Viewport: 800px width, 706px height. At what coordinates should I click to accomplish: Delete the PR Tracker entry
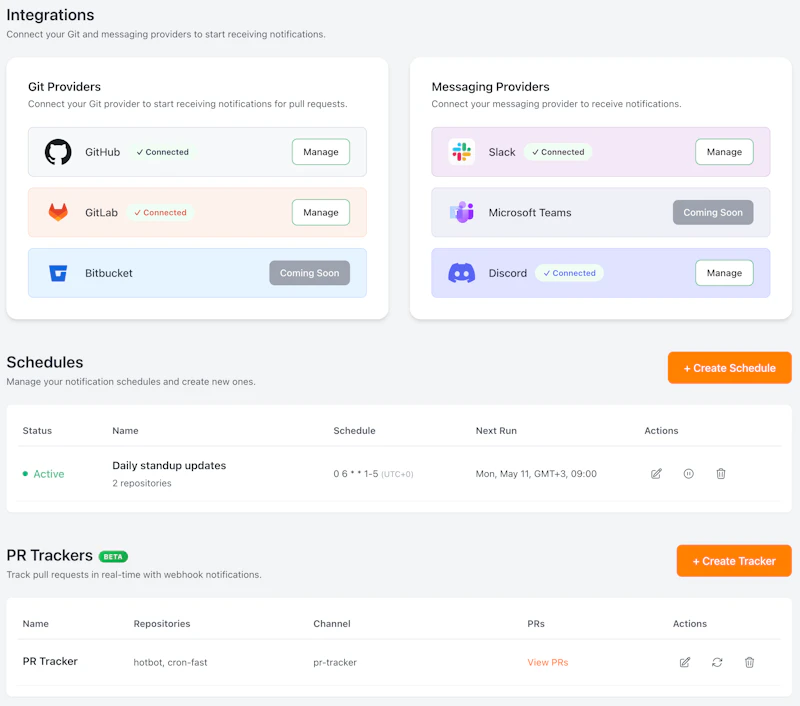pyautogui.click(x=749, y=662)
